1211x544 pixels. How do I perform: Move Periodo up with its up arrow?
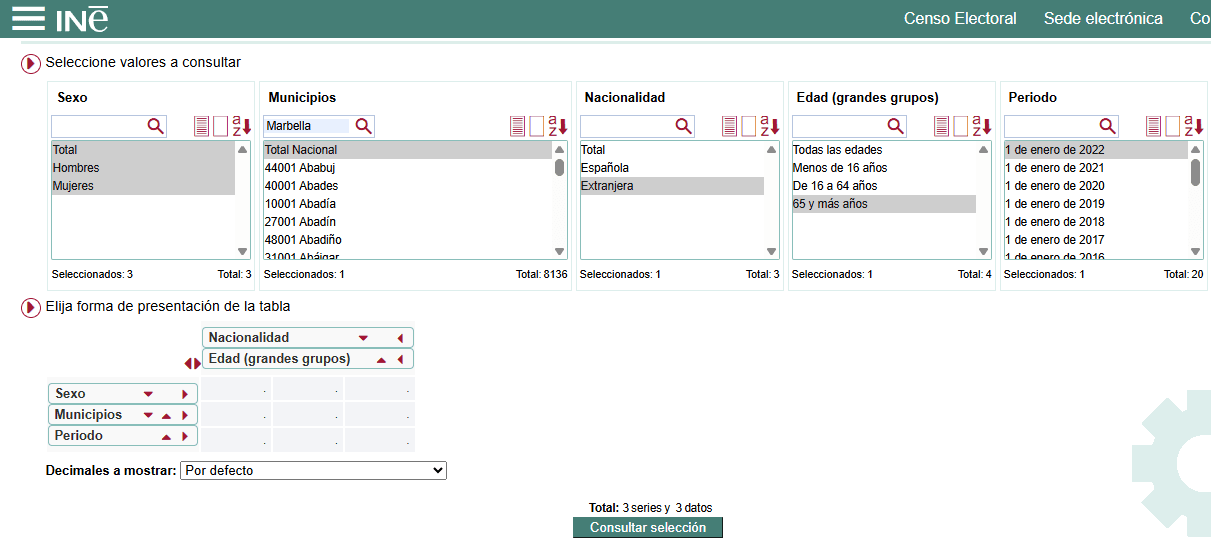166,437
